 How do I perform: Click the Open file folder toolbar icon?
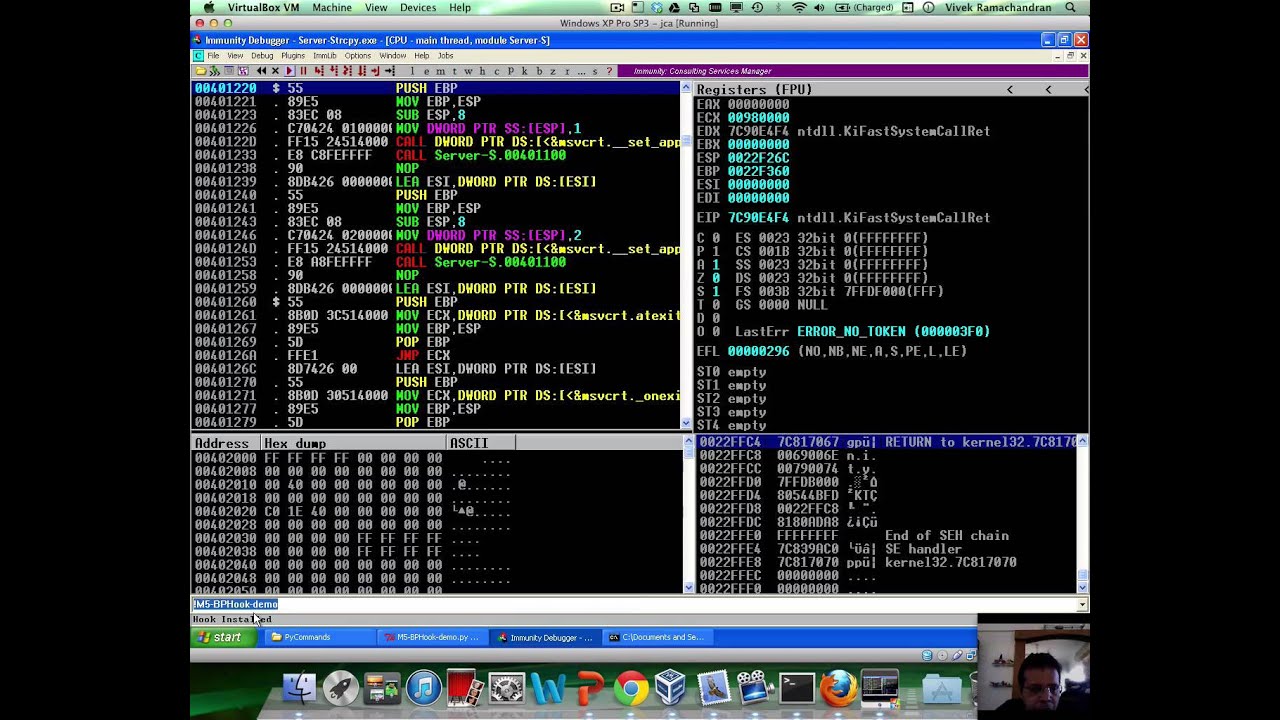point(201,71)
